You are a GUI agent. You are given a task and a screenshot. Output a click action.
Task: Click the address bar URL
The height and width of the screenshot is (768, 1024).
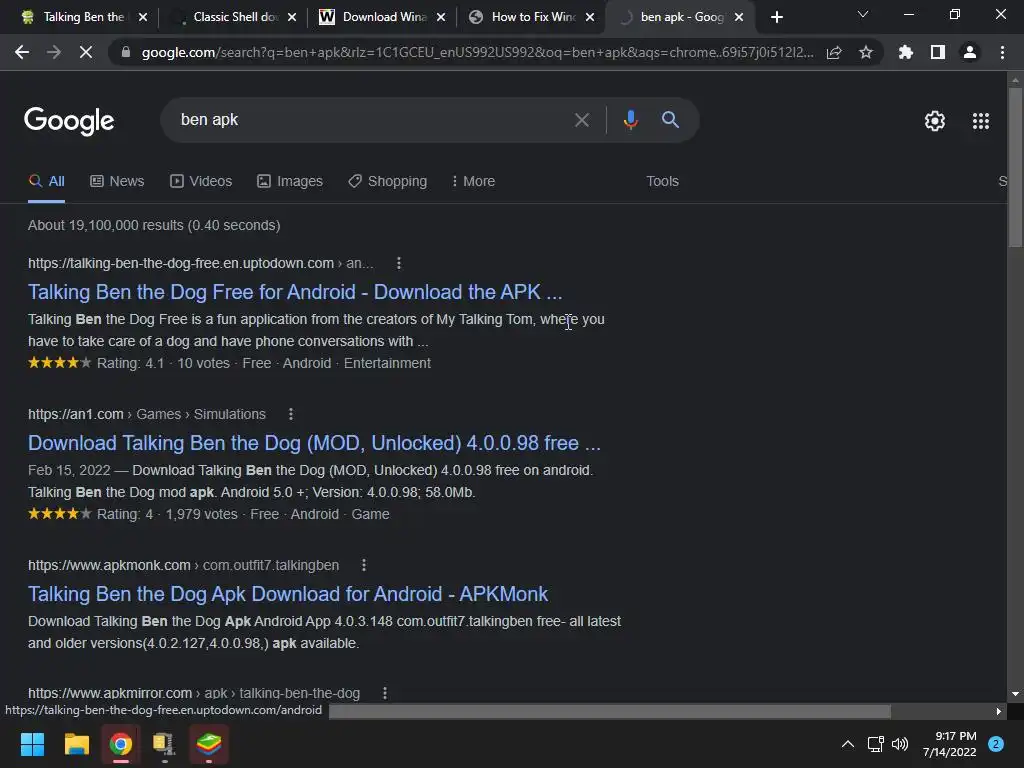pos(477,52)
